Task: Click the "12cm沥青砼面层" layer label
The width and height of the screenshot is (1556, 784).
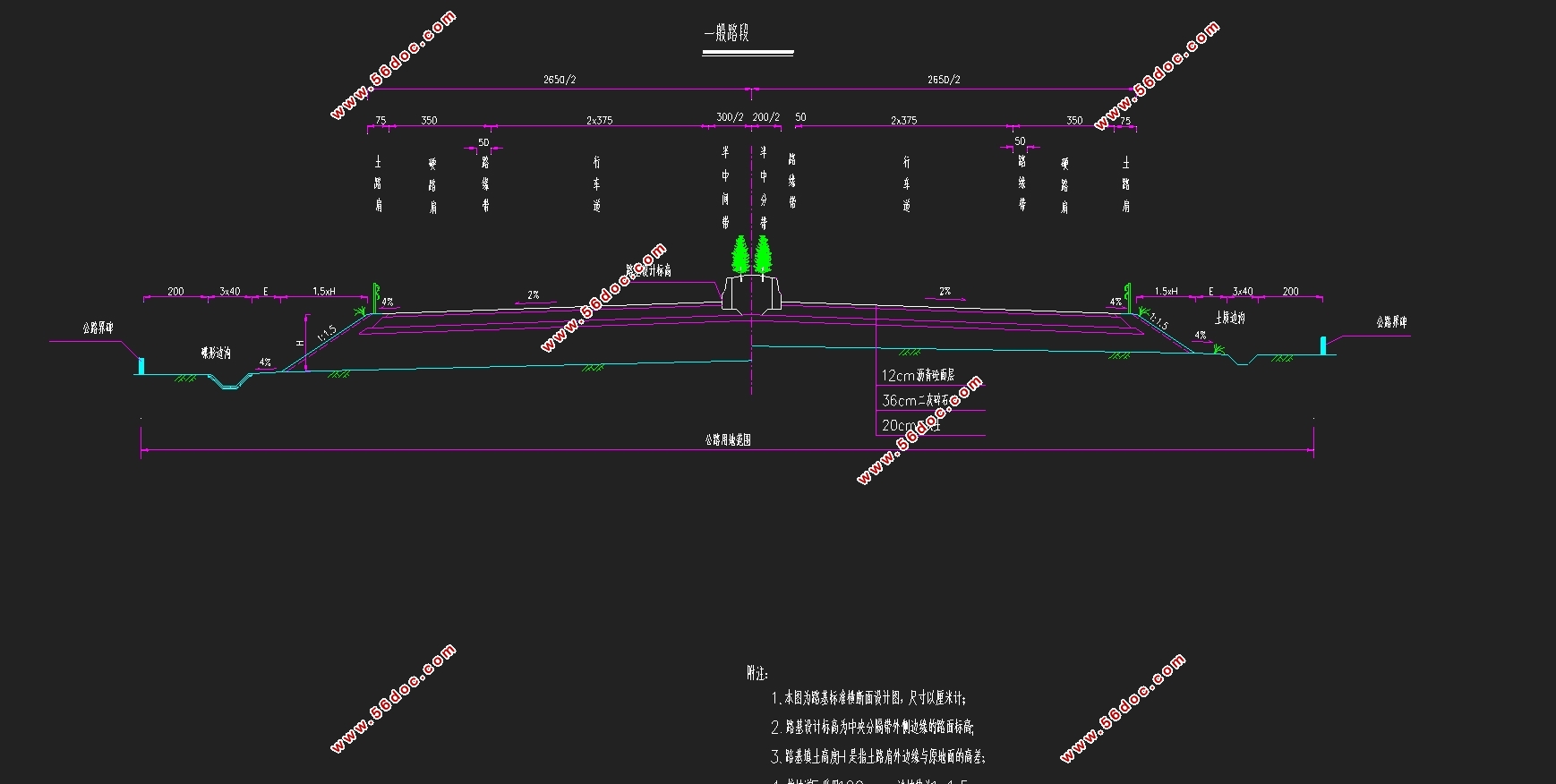Action: pos(918,376)
